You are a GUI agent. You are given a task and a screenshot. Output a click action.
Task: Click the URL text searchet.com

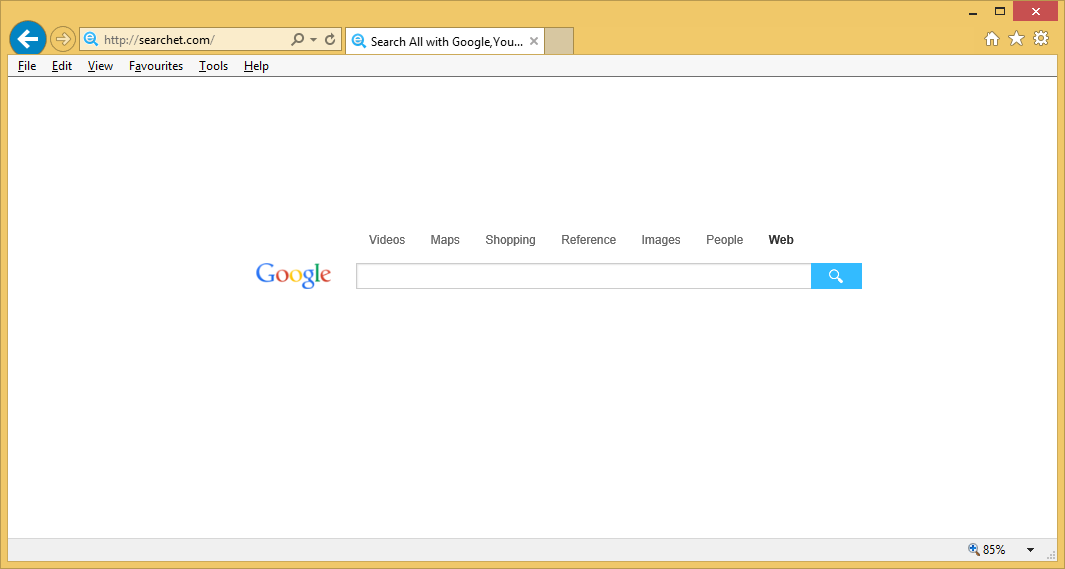click(x=177, y=39)
